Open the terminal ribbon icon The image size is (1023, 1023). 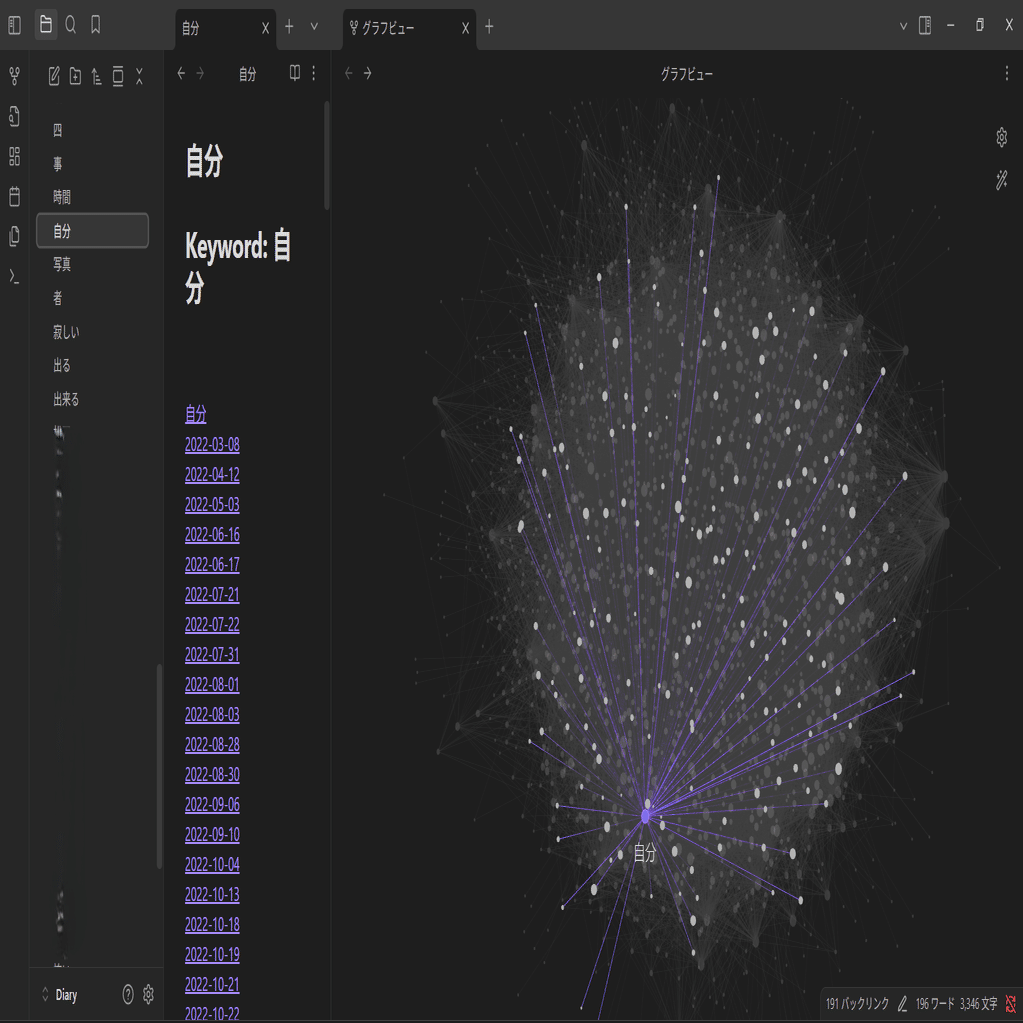pyautogui.click(x=14, y=277)
